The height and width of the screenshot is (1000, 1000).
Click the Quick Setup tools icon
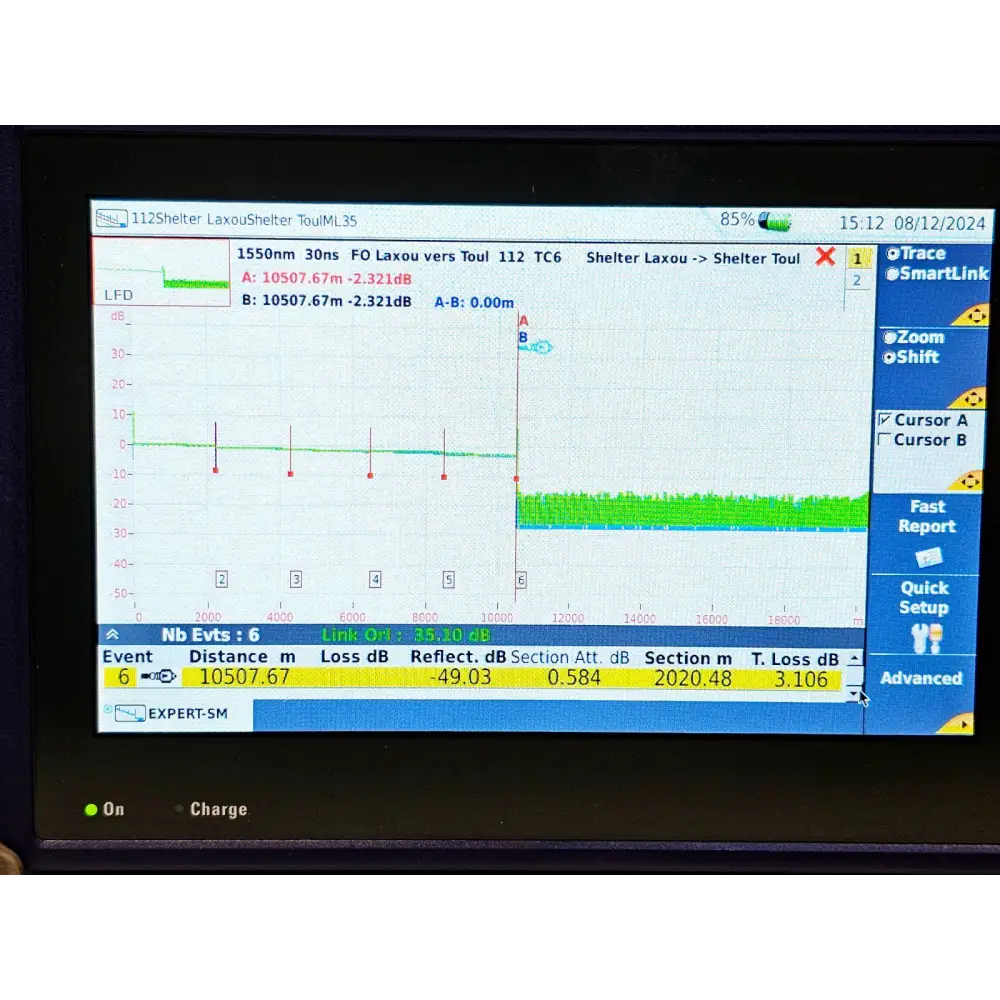(926, 638)
